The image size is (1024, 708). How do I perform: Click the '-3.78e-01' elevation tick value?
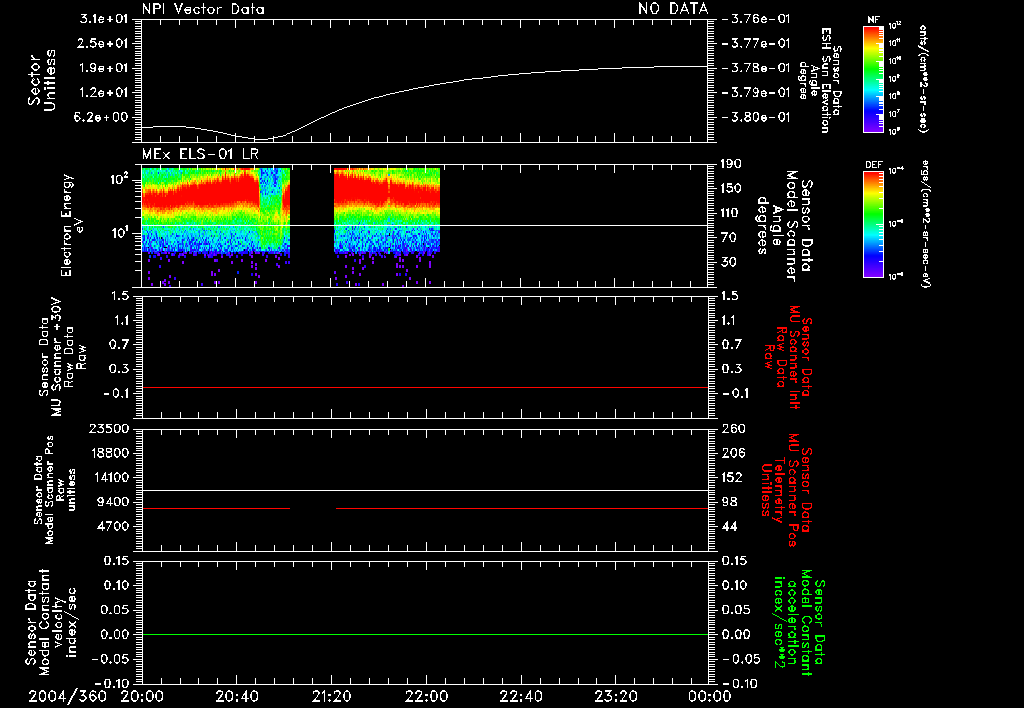pyautogui.click(x=756, y=68)
